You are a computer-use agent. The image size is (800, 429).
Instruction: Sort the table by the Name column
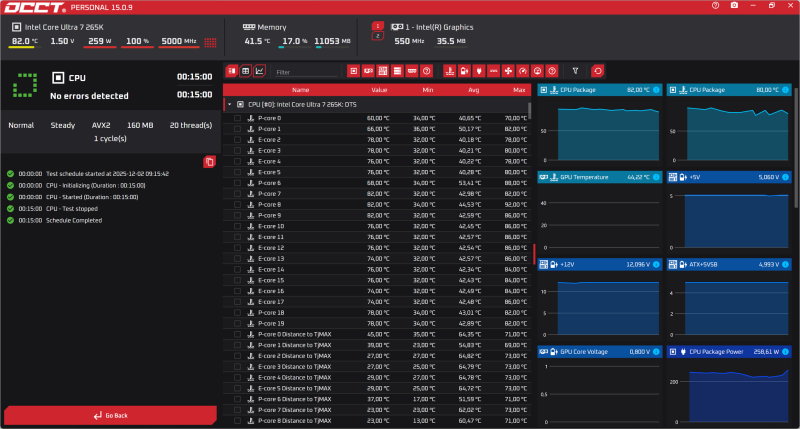pyautogui.click(x=301, y=90)
